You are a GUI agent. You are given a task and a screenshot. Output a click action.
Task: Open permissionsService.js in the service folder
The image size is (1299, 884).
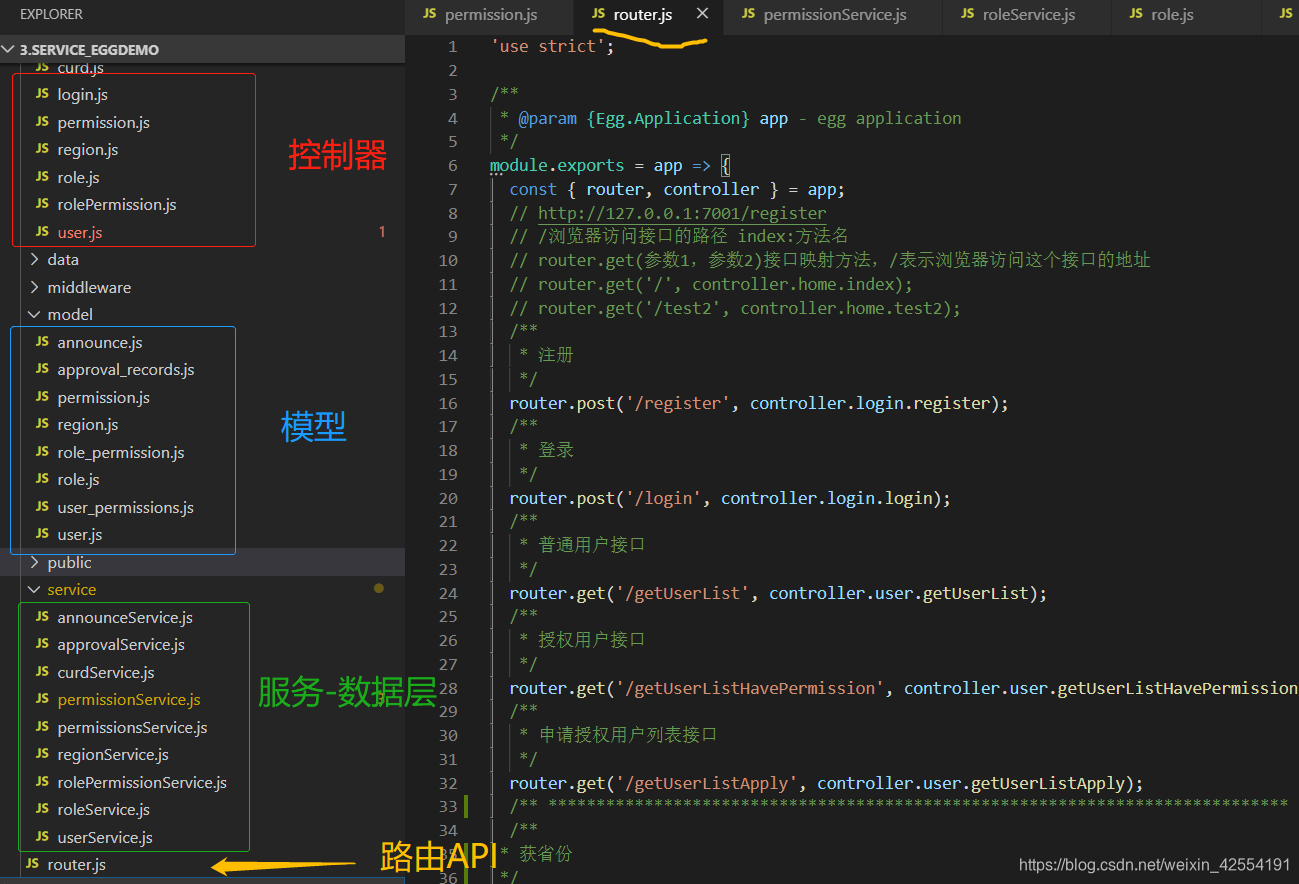tap(132, 727)
